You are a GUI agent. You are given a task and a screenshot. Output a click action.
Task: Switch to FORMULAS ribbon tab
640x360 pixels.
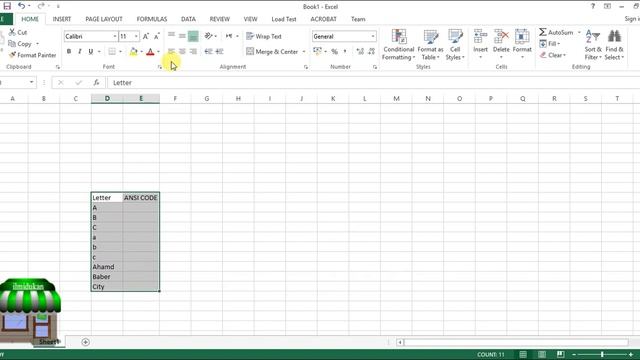[x=152, y=19]
